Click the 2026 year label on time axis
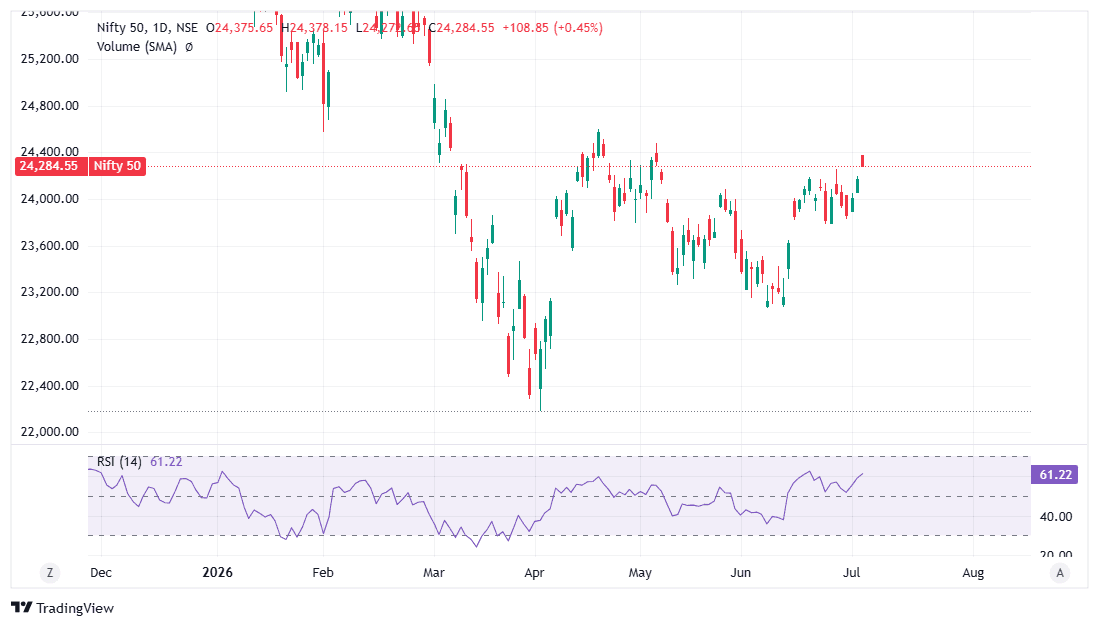This screenshot has height=627, width=1099. (217, 572)
